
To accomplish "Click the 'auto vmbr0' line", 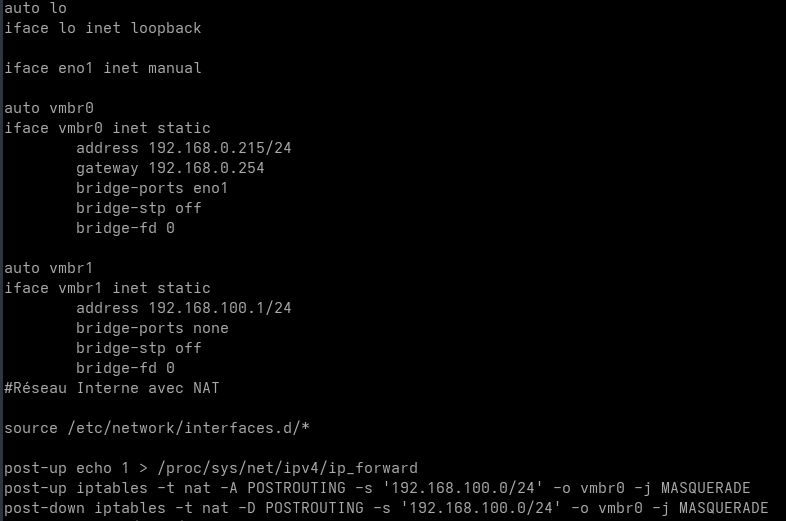I will pyautogui.click(x=49, y=108).
